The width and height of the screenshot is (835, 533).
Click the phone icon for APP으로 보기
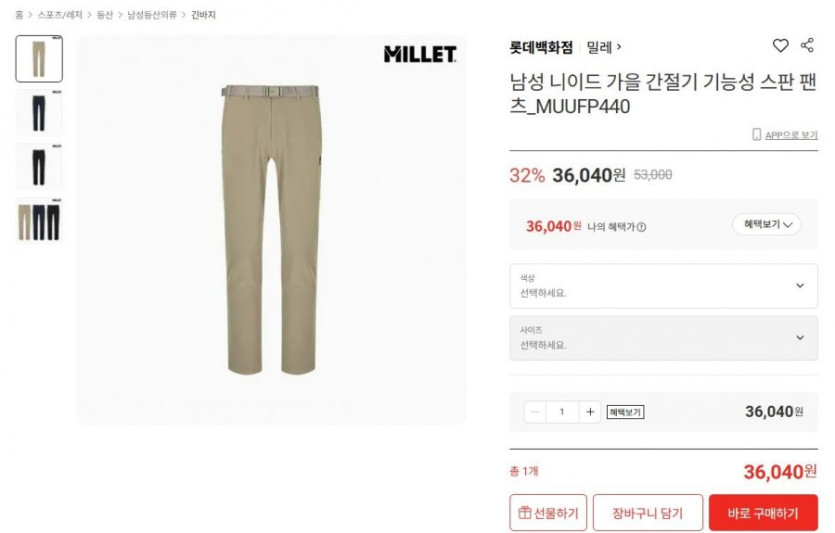tap(756, 134)
